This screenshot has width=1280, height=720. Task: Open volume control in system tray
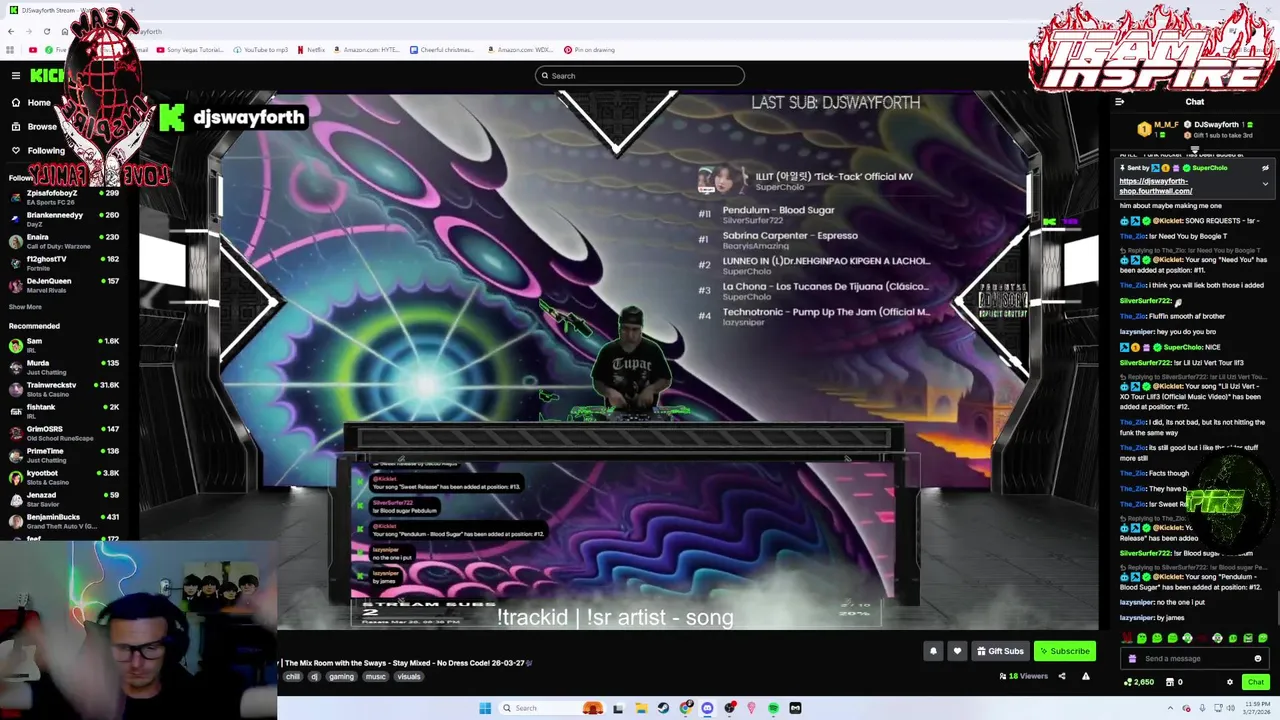[1229, 708]
